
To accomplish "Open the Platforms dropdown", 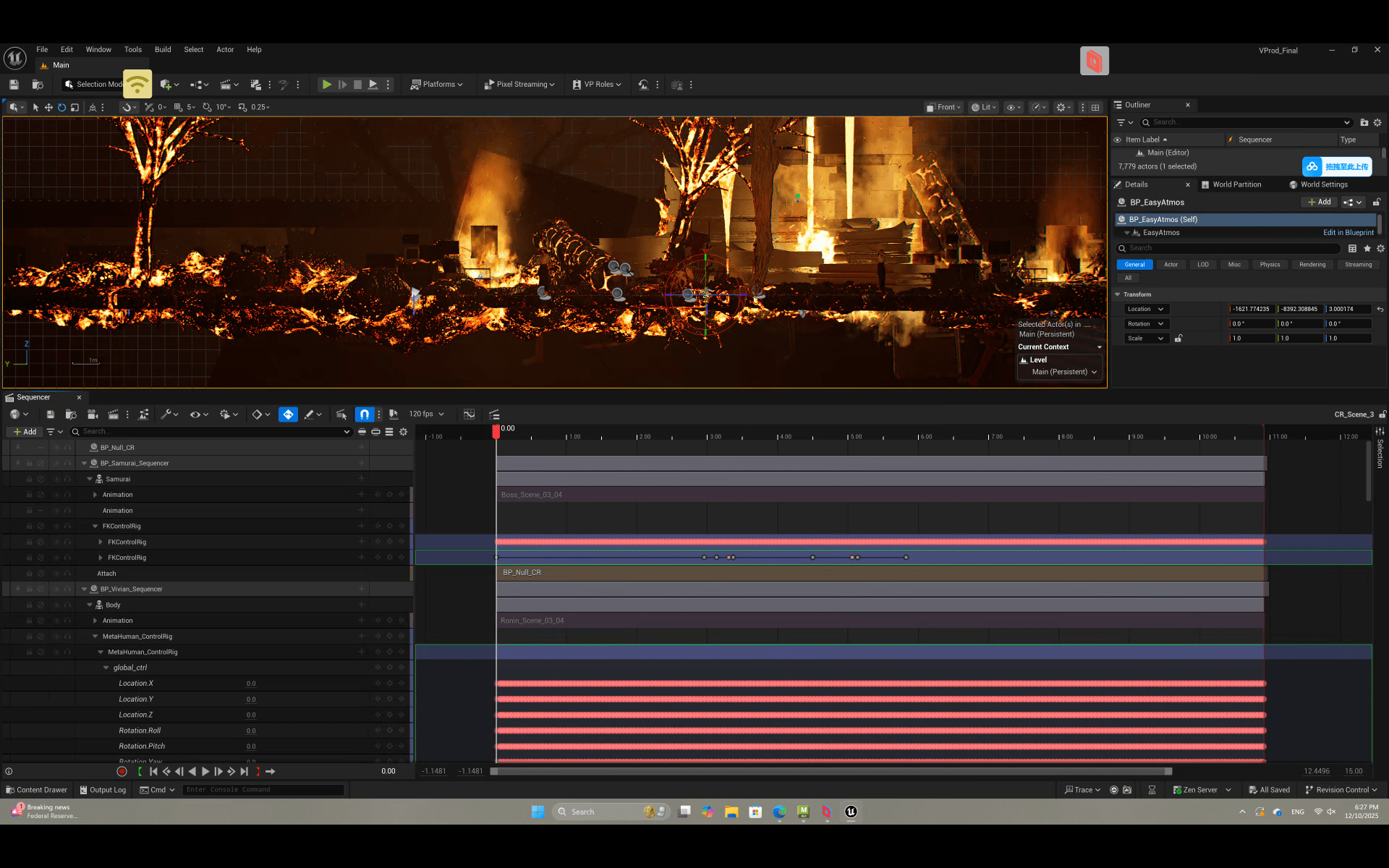I will 438,85.
